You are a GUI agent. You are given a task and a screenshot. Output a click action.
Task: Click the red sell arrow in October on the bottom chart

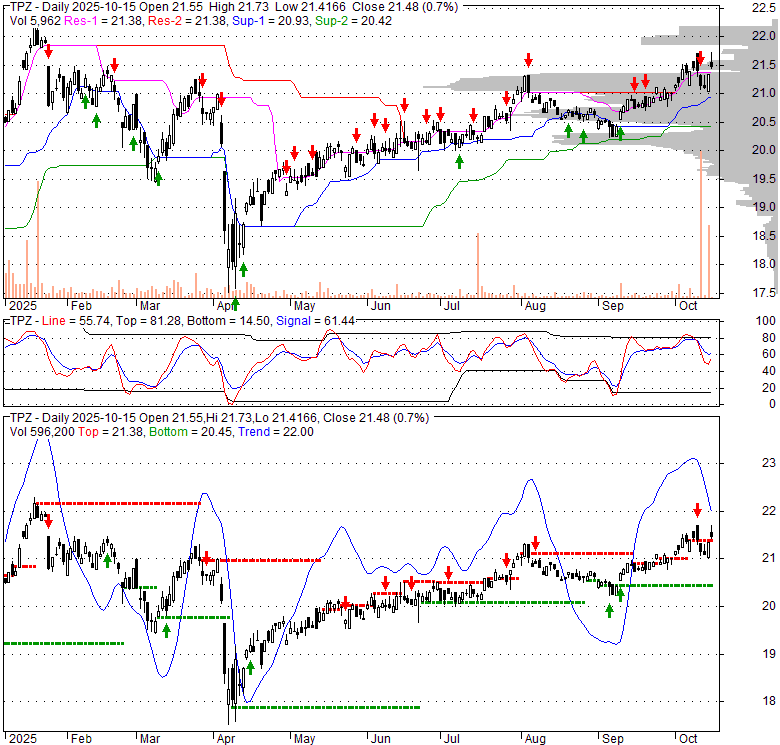point(697,510)
